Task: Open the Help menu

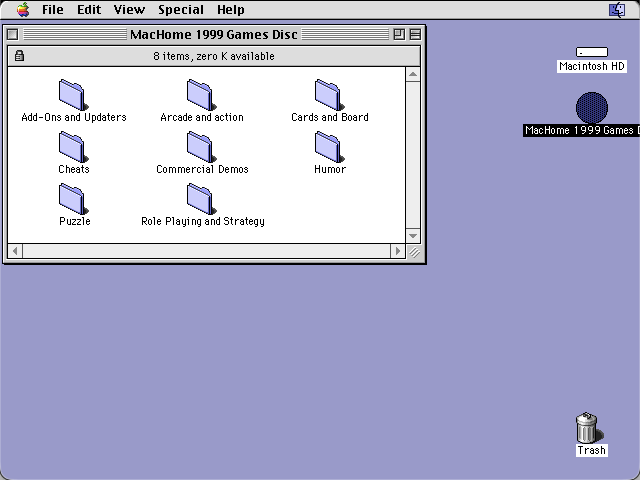Action: (x=231, y=9)
